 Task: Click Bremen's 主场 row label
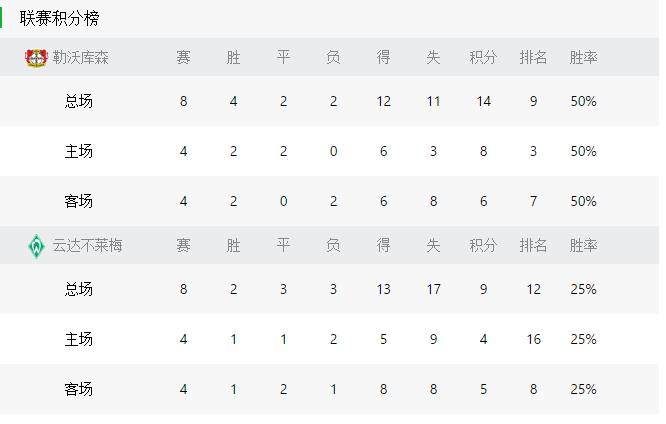pos(79,339)
